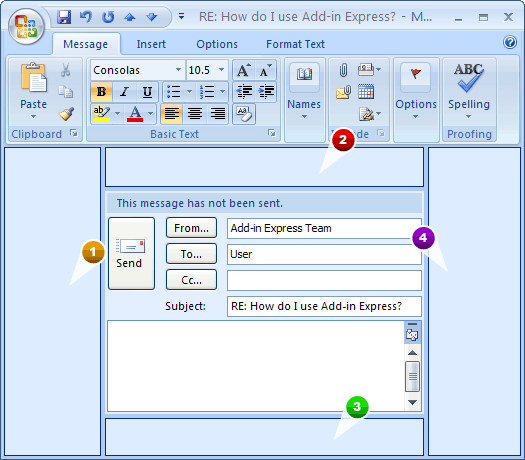
Task: Insert calendar icon
Action: click(366, 92)
